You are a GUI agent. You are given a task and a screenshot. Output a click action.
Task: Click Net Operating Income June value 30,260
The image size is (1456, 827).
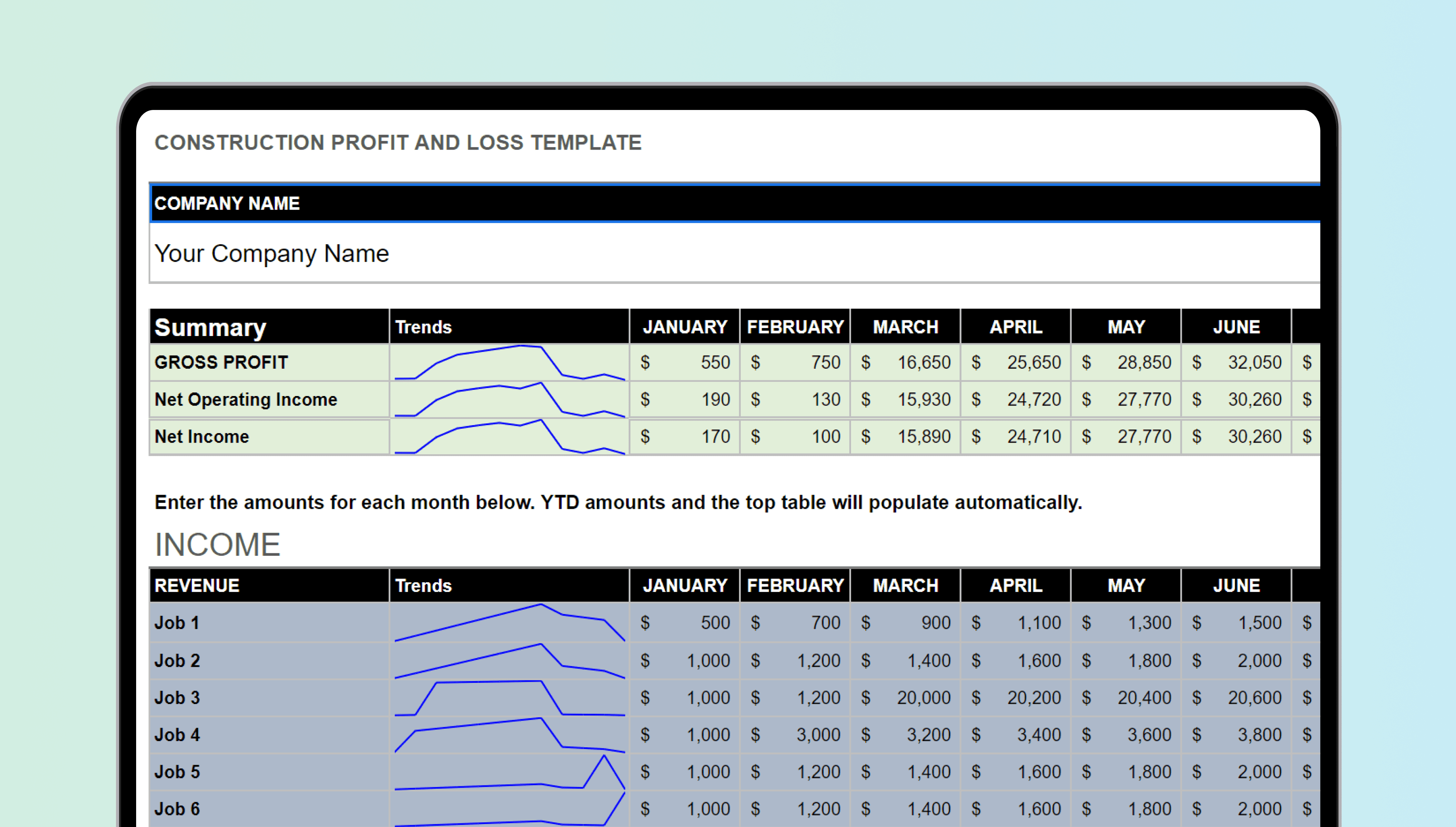[x=1236, y=399]
